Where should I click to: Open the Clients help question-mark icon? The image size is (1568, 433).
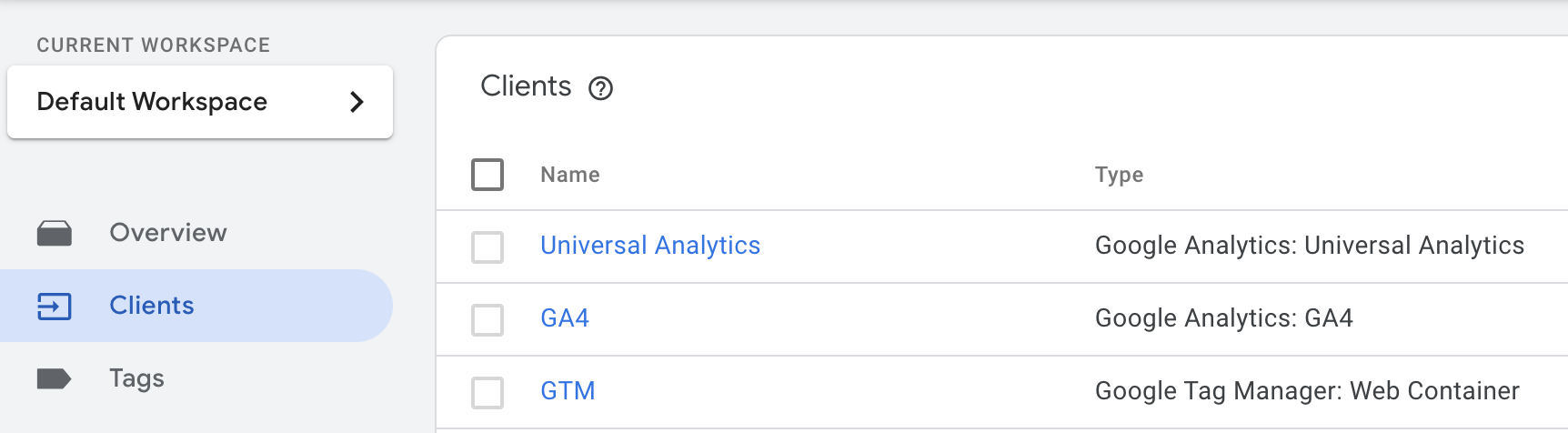point(600,88)
